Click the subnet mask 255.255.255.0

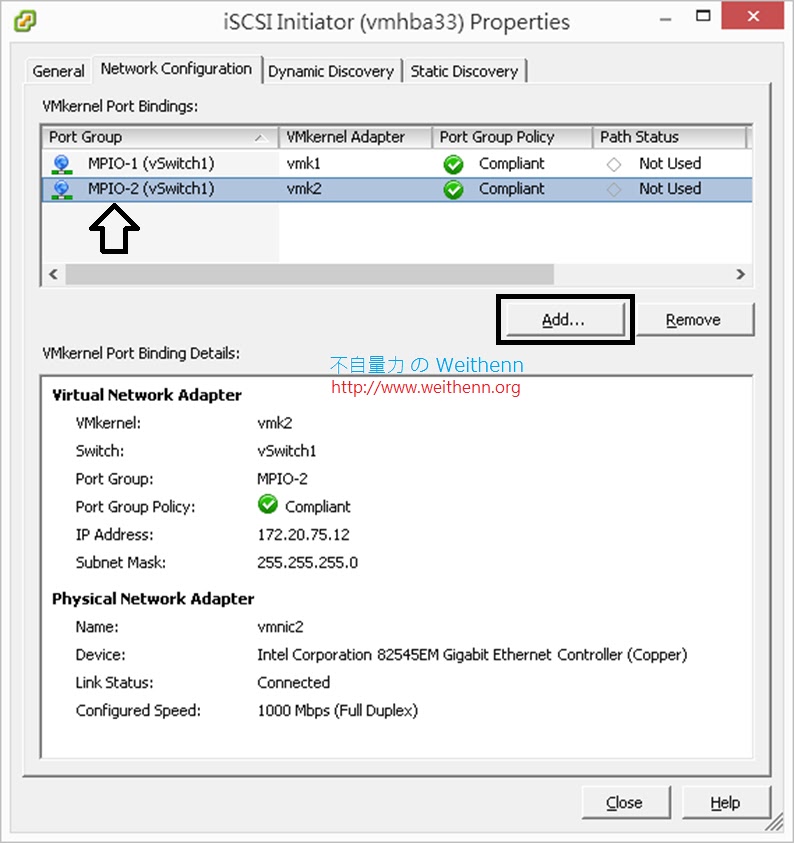click(x=307, y=562)
